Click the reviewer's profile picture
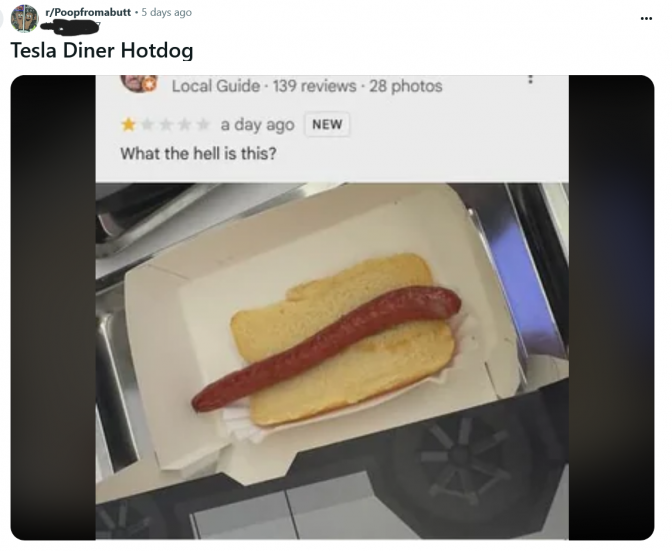This screenshot has width=672, height=551. (136, 83)
